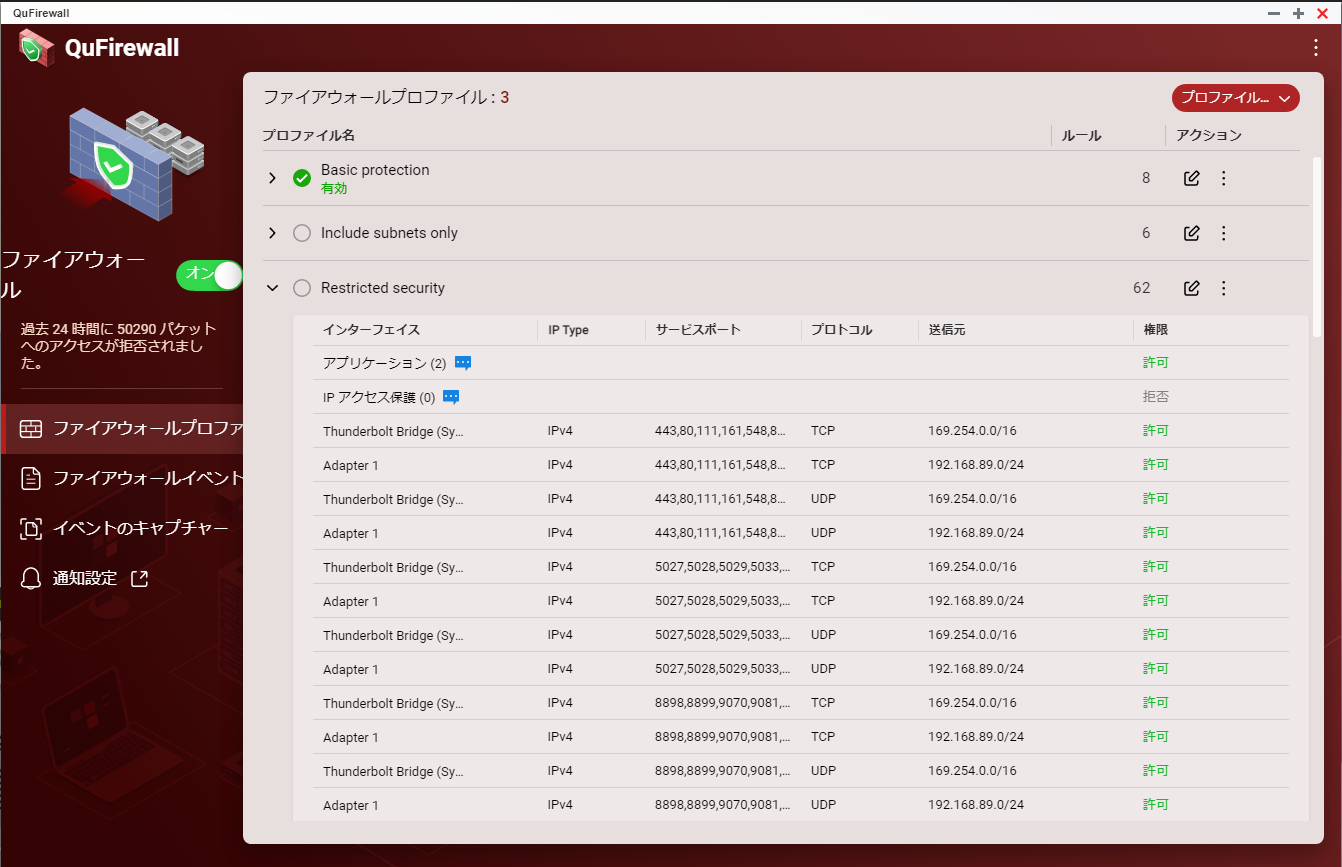Viewport: 1342px width, 867px height.
Task: Click the ルール column header
Action: point(1081,135)
